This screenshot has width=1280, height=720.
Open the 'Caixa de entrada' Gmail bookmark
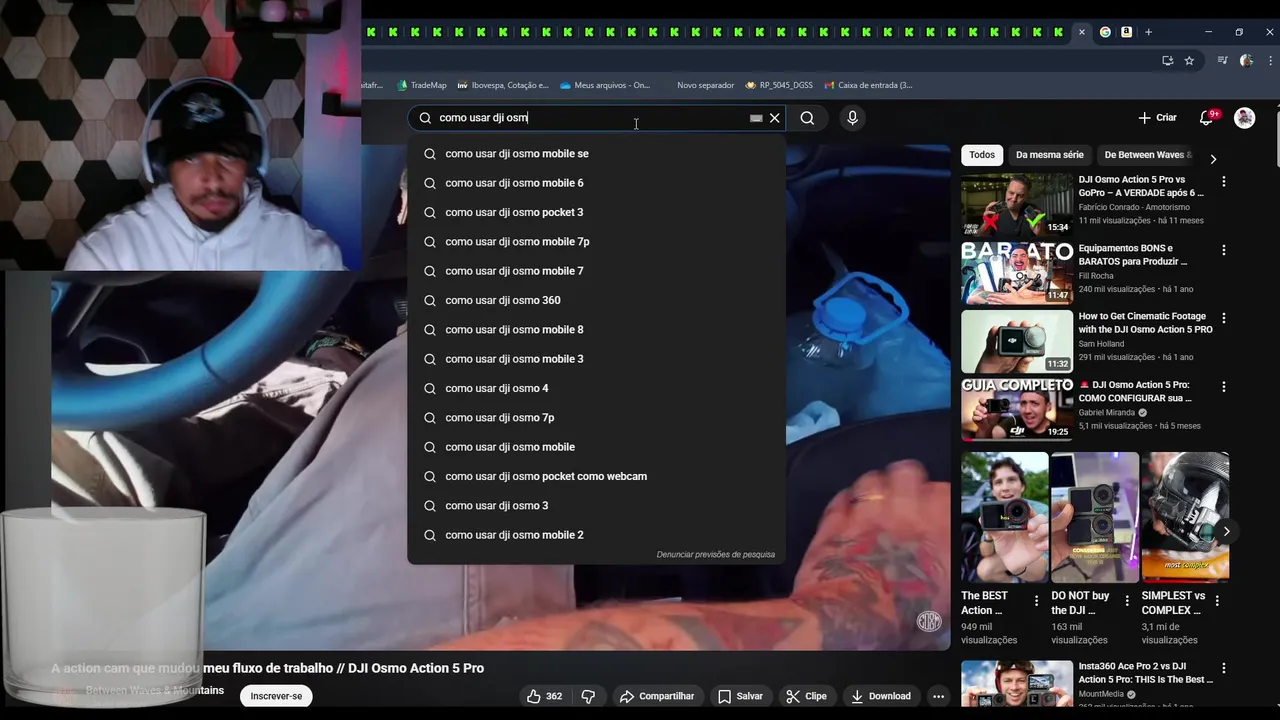click(x=868, y=85)
